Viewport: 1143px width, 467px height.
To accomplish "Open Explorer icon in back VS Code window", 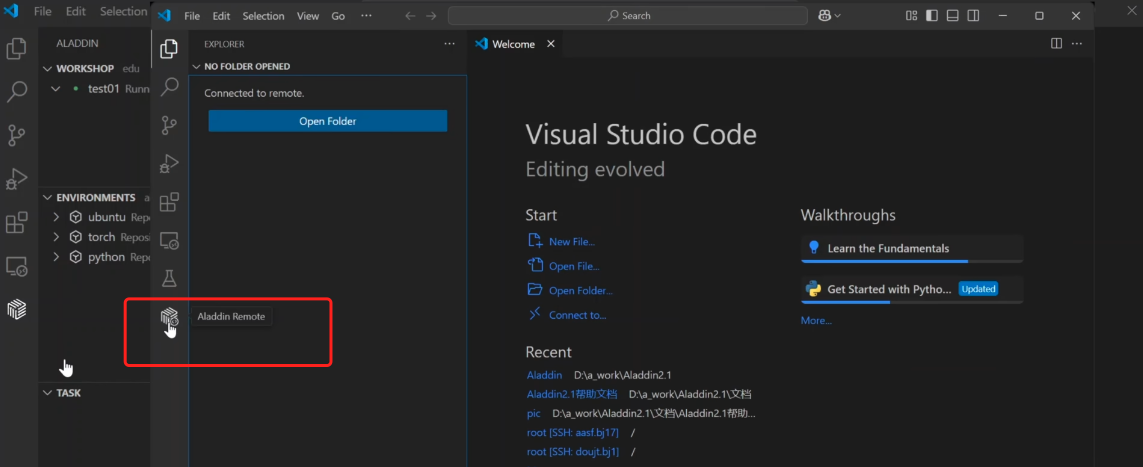I will pos(17,49).
